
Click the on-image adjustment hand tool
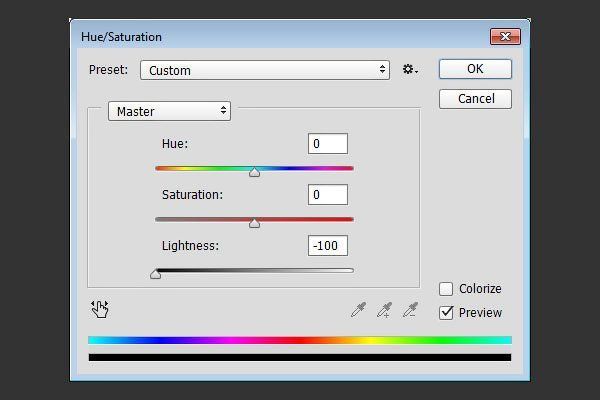click(x=100, y=309)
